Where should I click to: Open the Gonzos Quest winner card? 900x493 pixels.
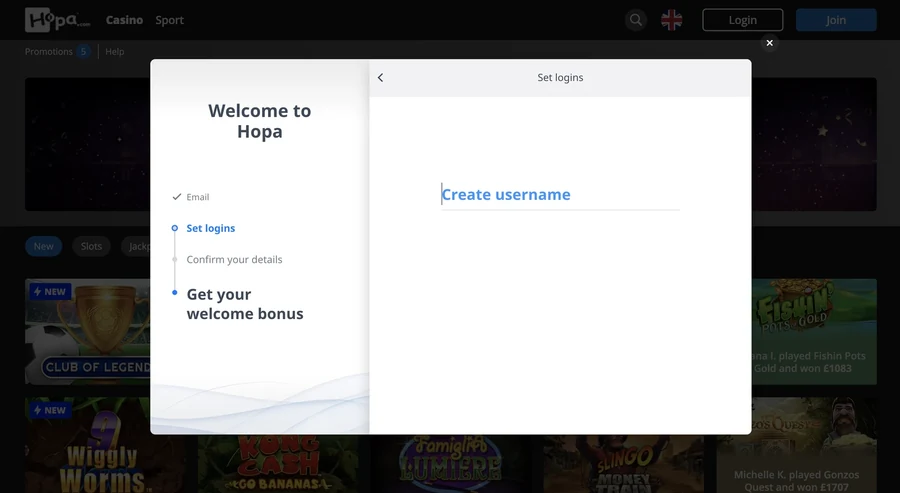797,445
